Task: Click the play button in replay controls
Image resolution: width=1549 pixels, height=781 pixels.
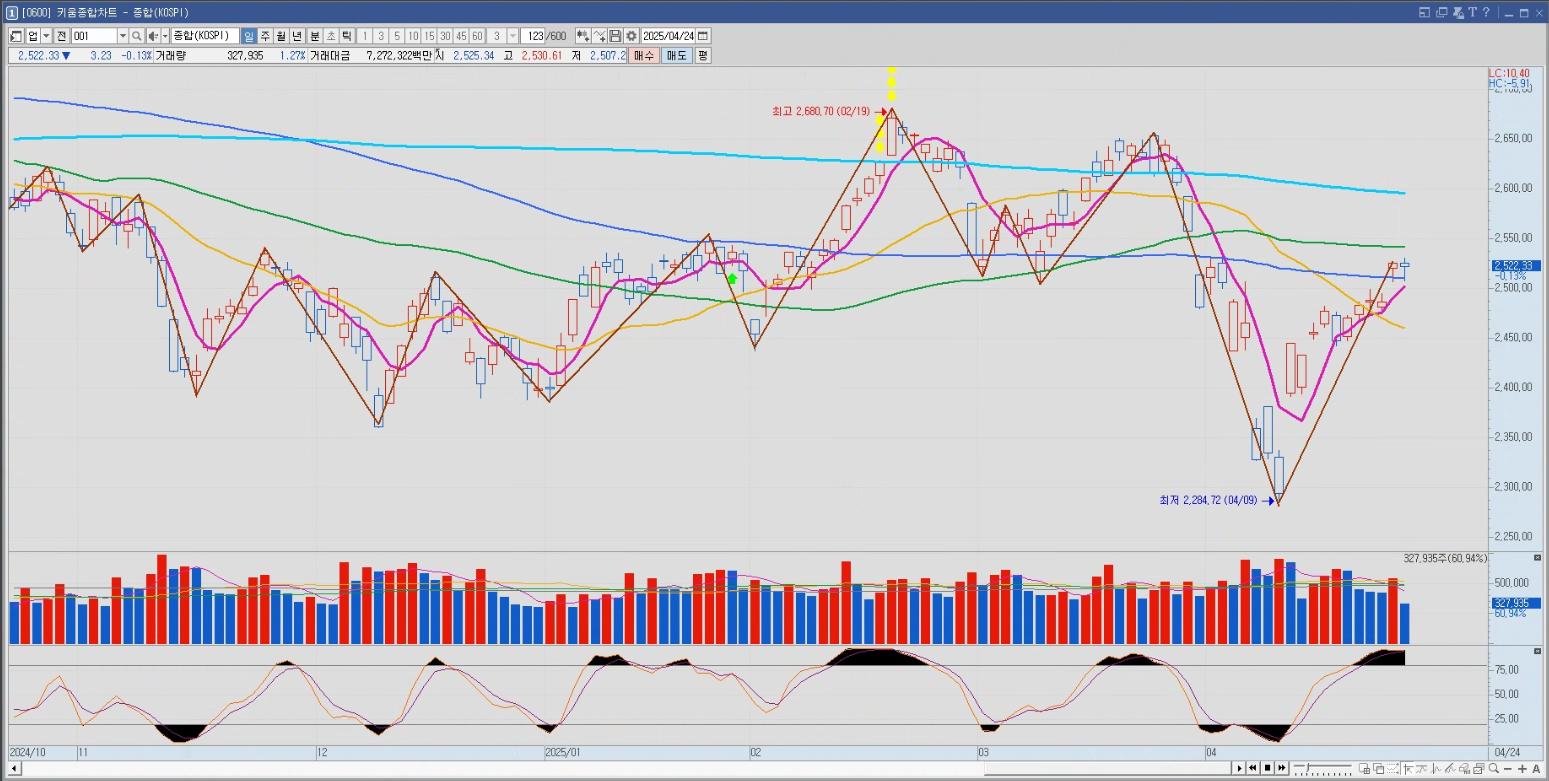Action: (x=1239, y=768)
